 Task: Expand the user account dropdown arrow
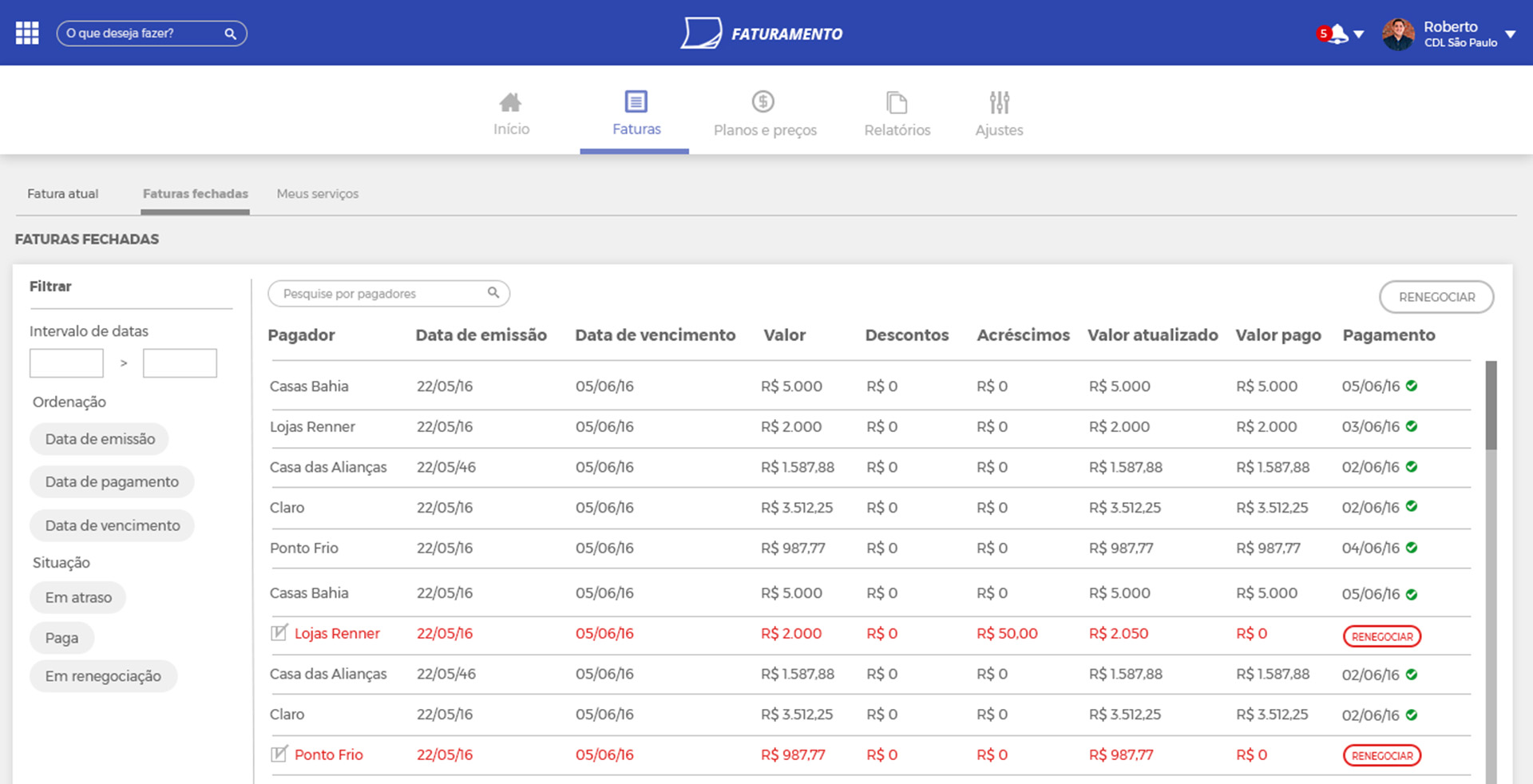pyautogui.click(x=1511, y=34)
